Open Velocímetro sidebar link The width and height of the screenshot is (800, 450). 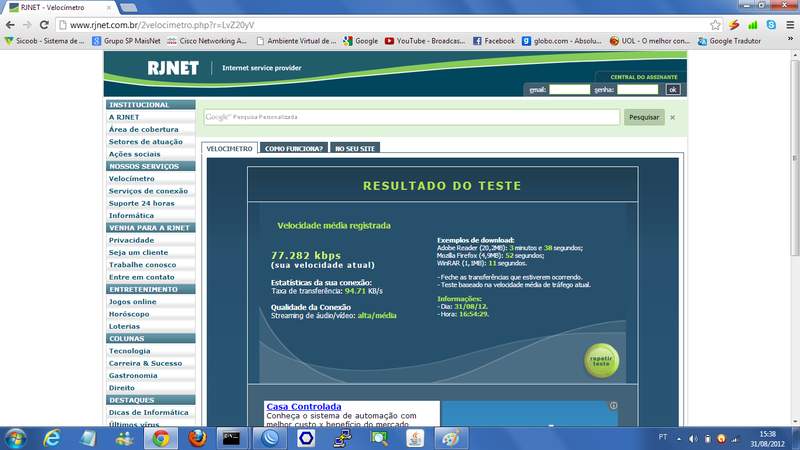coord(132,179)
